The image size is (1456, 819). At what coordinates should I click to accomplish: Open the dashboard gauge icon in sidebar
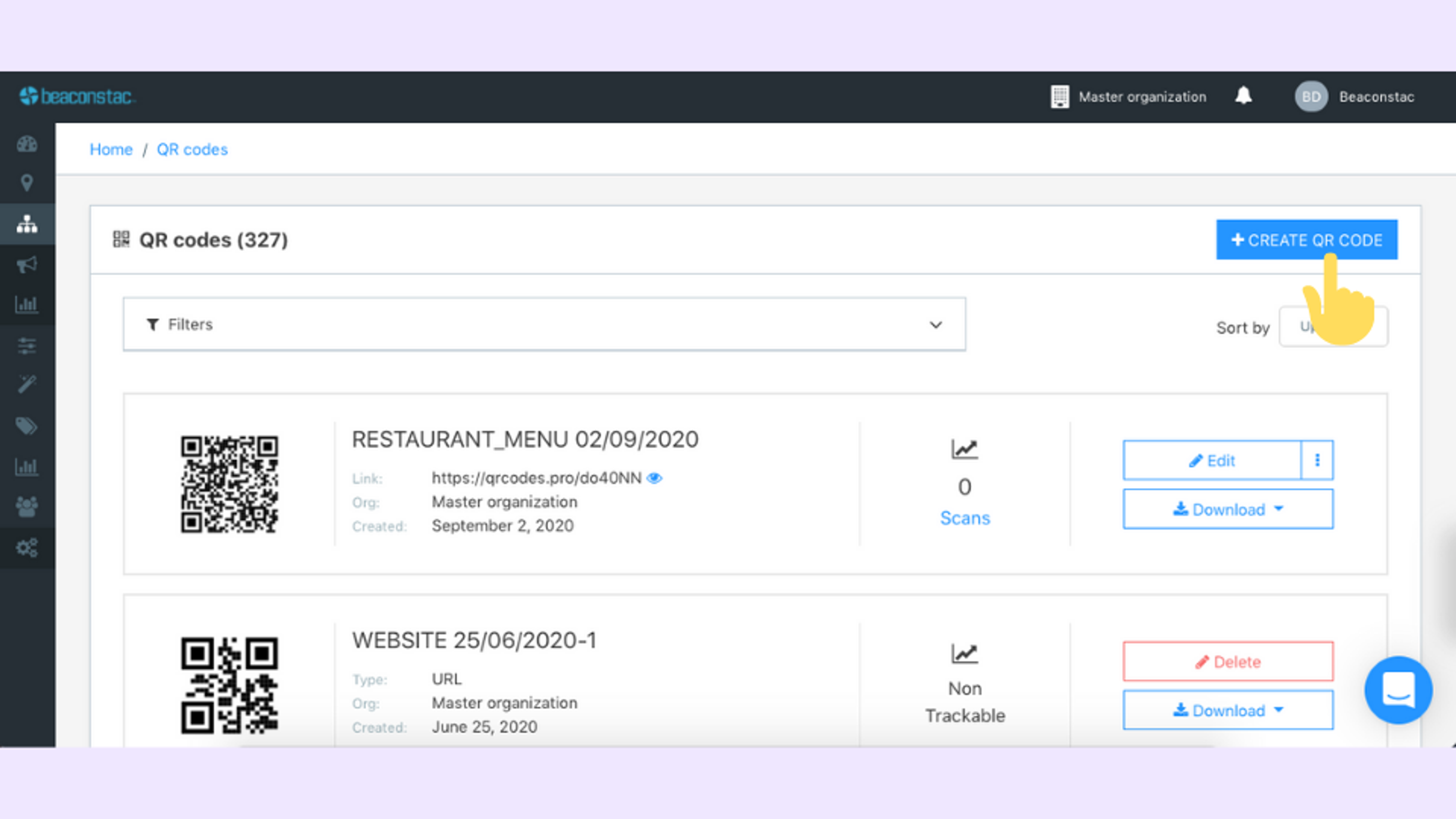tap(27, 145)
